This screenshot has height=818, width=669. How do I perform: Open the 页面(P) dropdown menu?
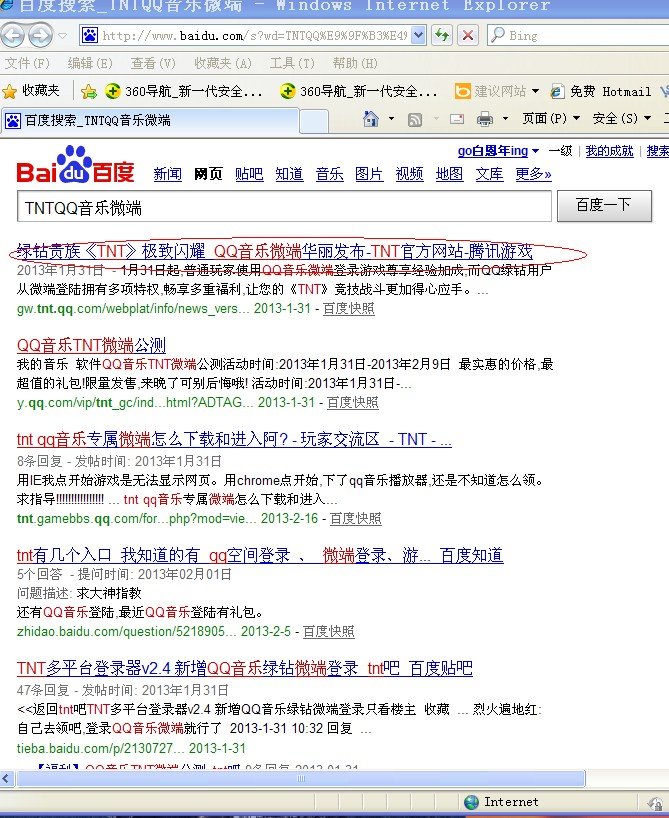point(551,118)
